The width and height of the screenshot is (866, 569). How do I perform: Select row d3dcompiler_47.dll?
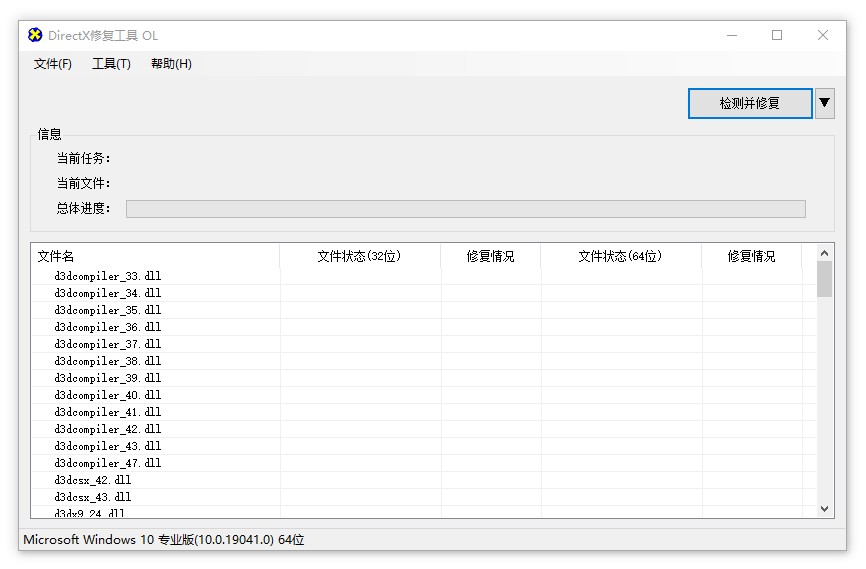point(424,463)
